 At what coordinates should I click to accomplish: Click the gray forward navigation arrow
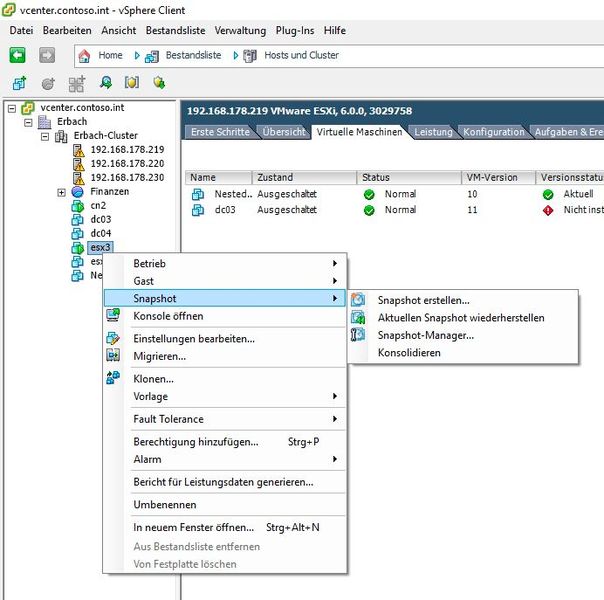47,55
